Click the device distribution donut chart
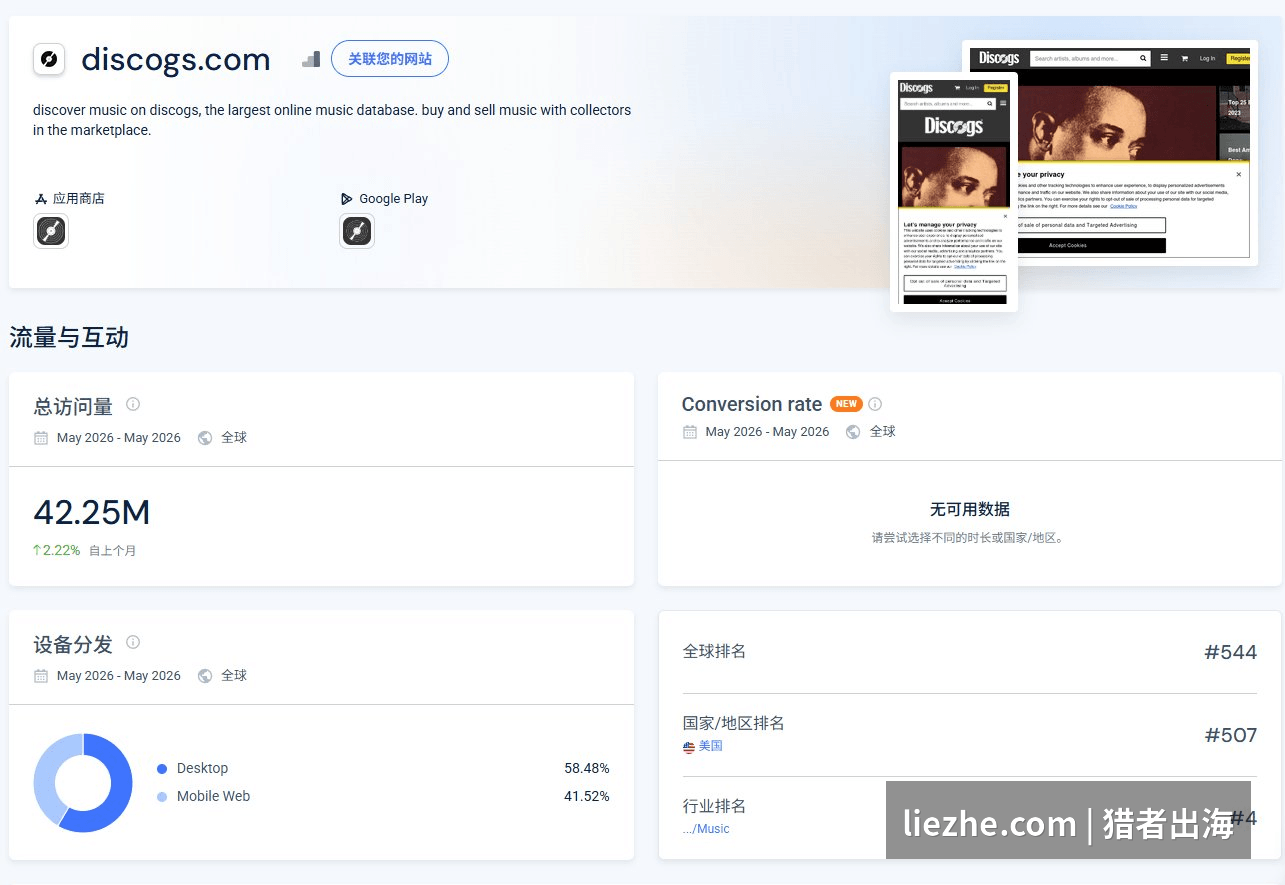 point(83,783)
